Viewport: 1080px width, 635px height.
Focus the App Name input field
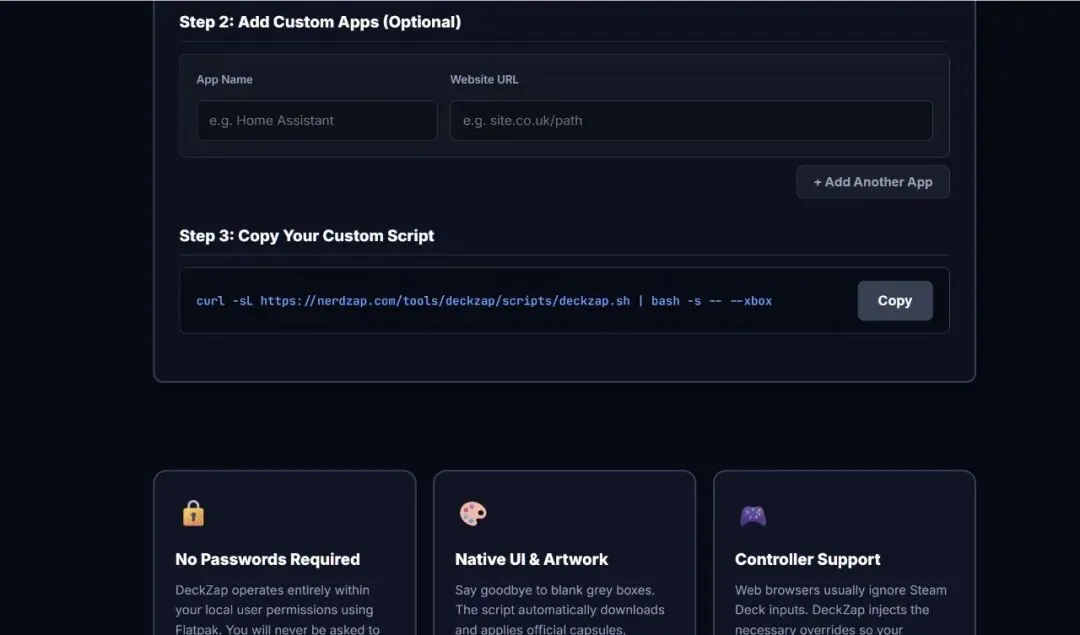click(317, 120)
